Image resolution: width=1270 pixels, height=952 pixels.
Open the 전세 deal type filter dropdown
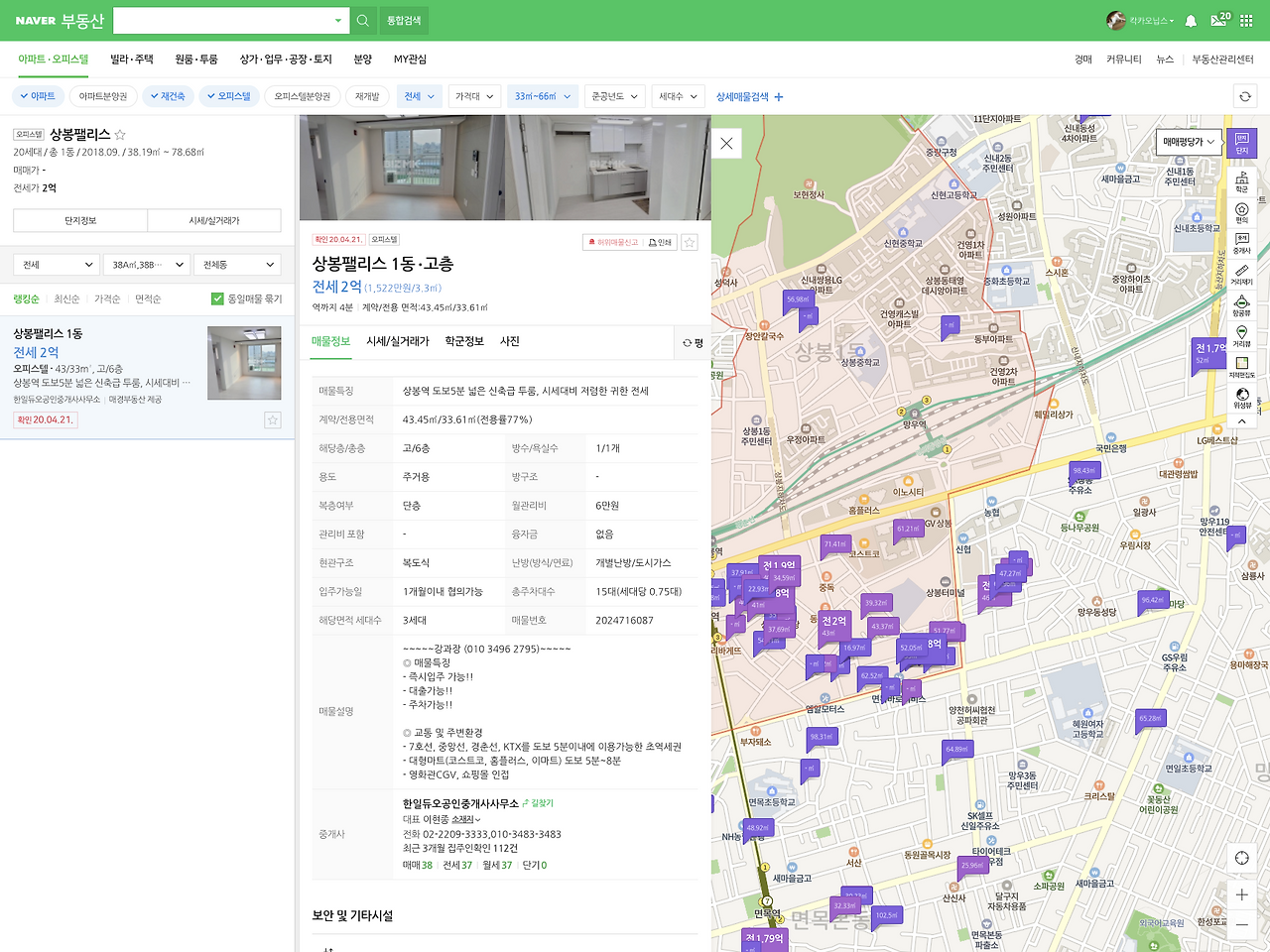tap(420, 96)
